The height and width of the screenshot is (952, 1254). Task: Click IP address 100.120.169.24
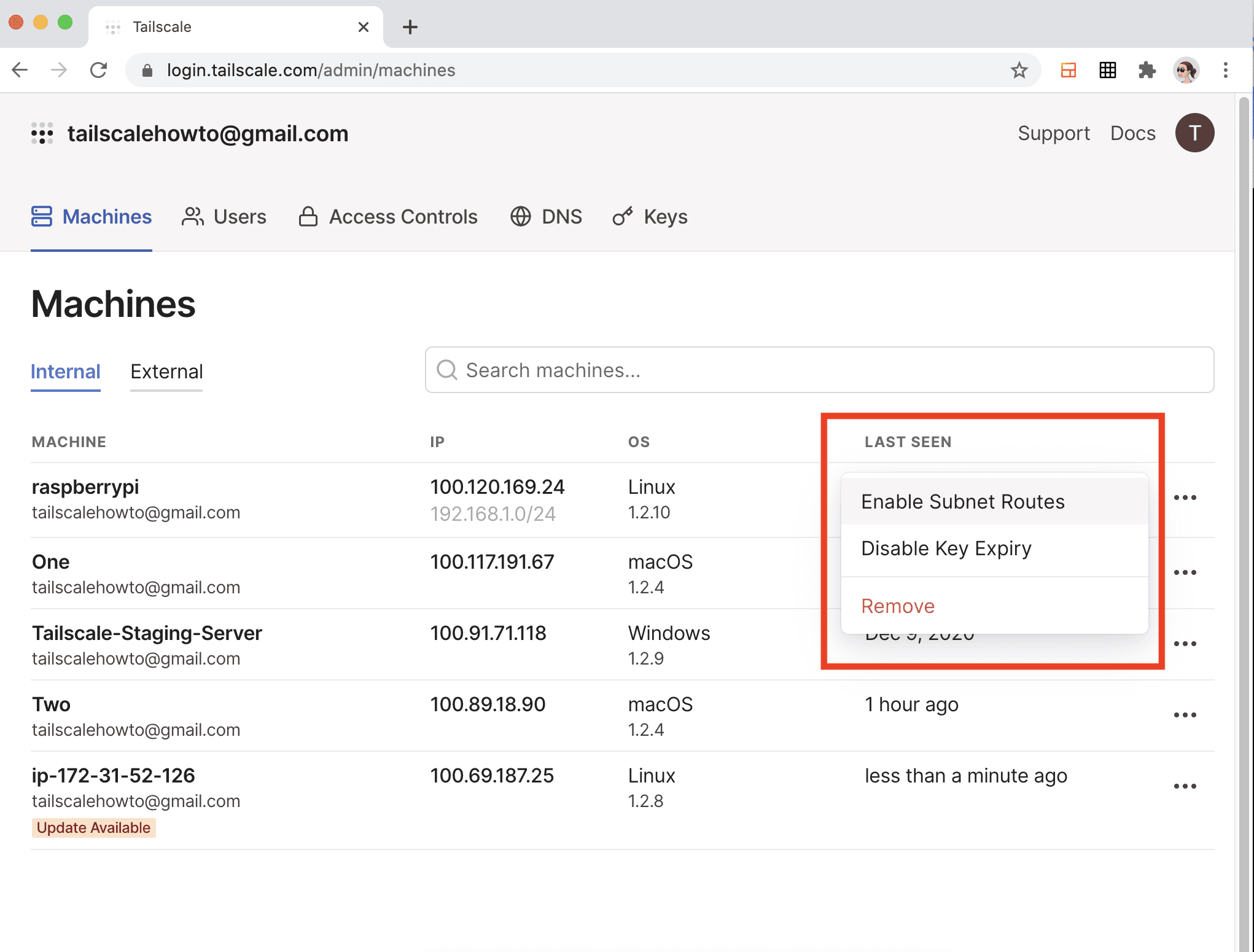tap(497, 487)
